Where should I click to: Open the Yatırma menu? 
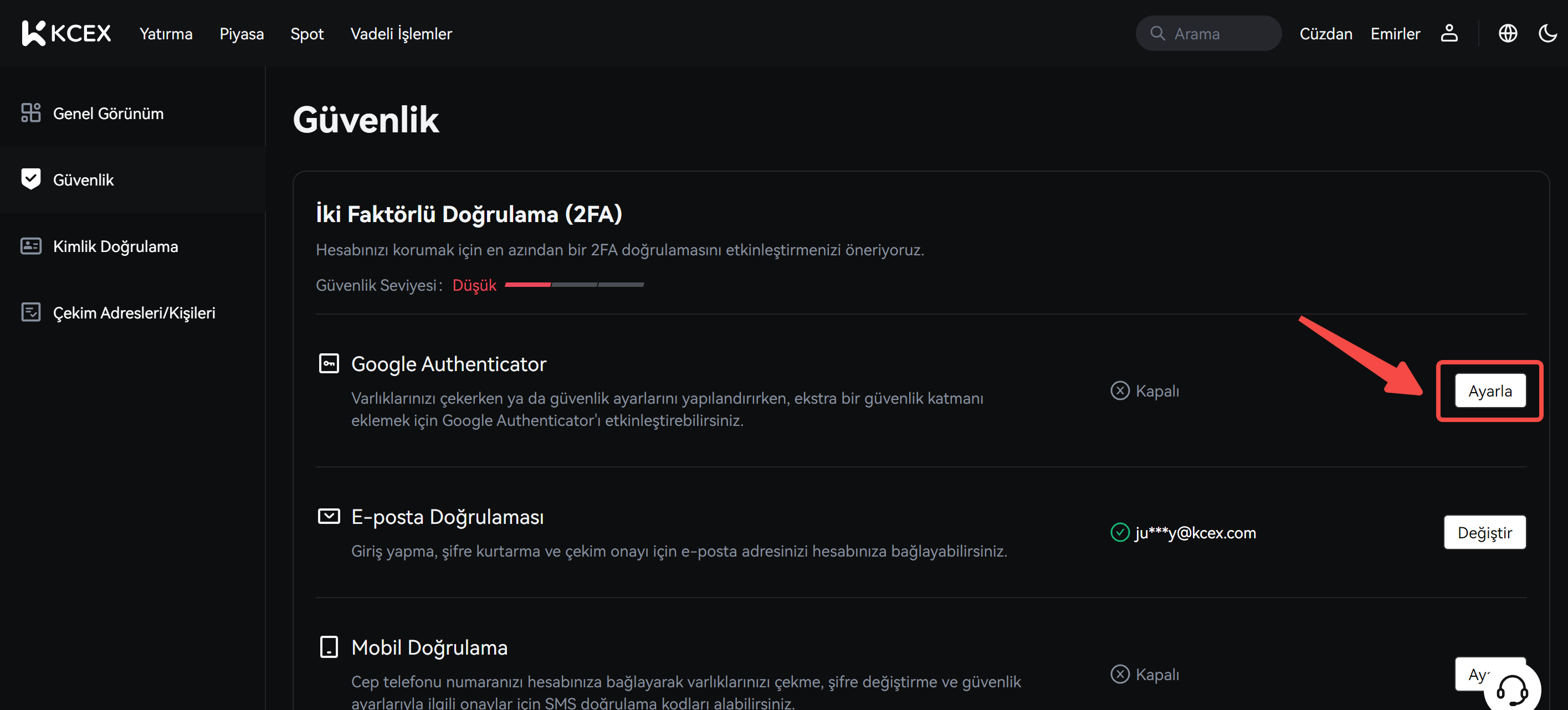(x=166, y=33)
